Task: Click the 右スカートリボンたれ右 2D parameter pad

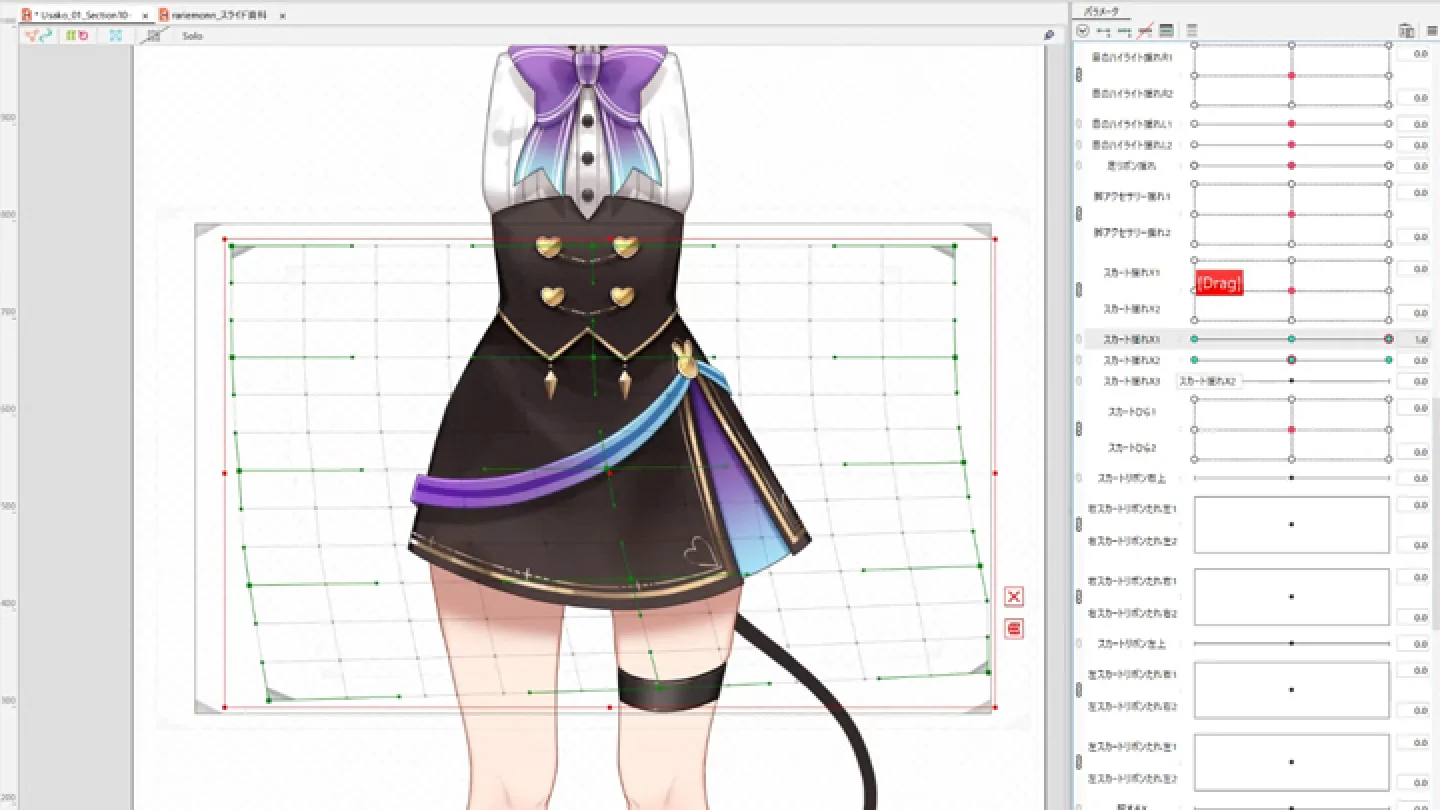Action: click(1291, 597)
